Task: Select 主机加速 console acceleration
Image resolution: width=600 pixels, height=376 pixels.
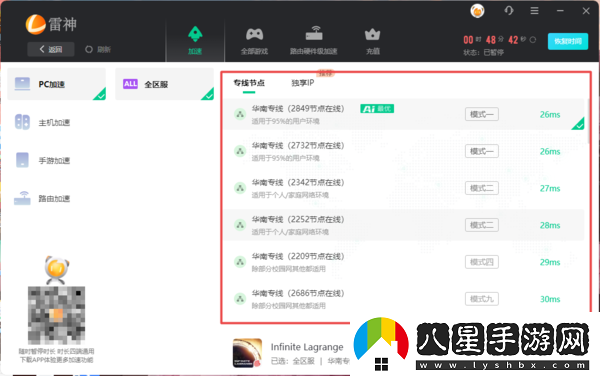Action: point(42,122)
